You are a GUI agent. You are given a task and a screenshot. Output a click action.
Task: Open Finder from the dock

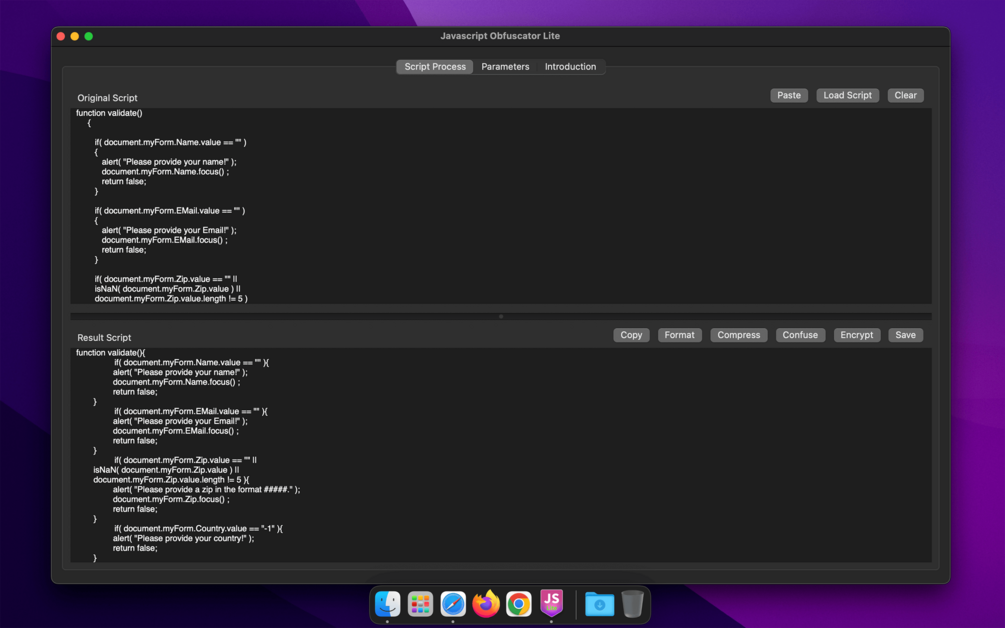pyautogui.click(x=388, y=604)
